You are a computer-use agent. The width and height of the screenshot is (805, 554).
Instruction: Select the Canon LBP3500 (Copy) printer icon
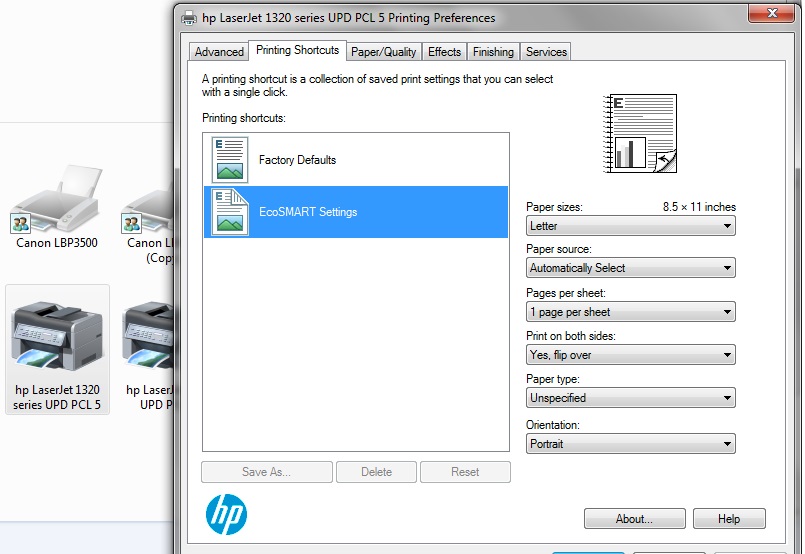147,205
